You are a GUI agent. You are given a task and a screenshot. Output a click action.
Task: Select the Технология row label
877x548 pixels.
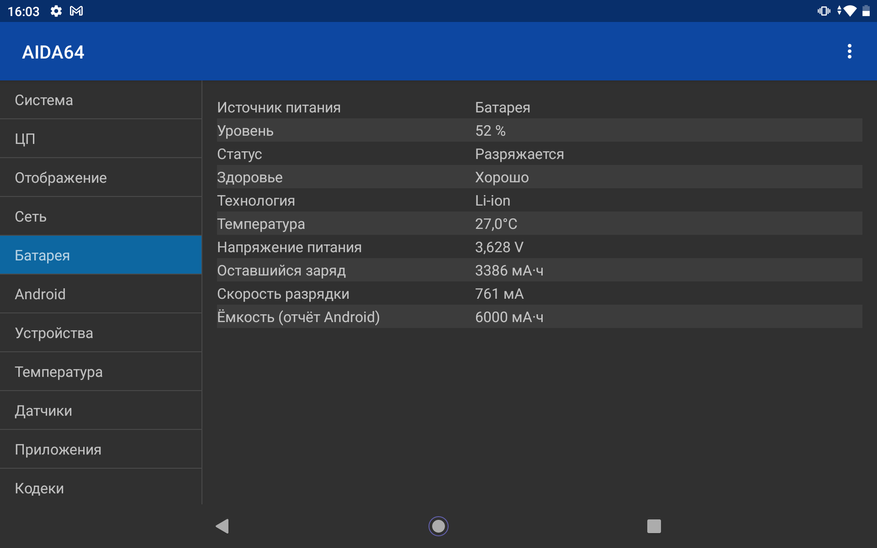(x=256, y=201)
